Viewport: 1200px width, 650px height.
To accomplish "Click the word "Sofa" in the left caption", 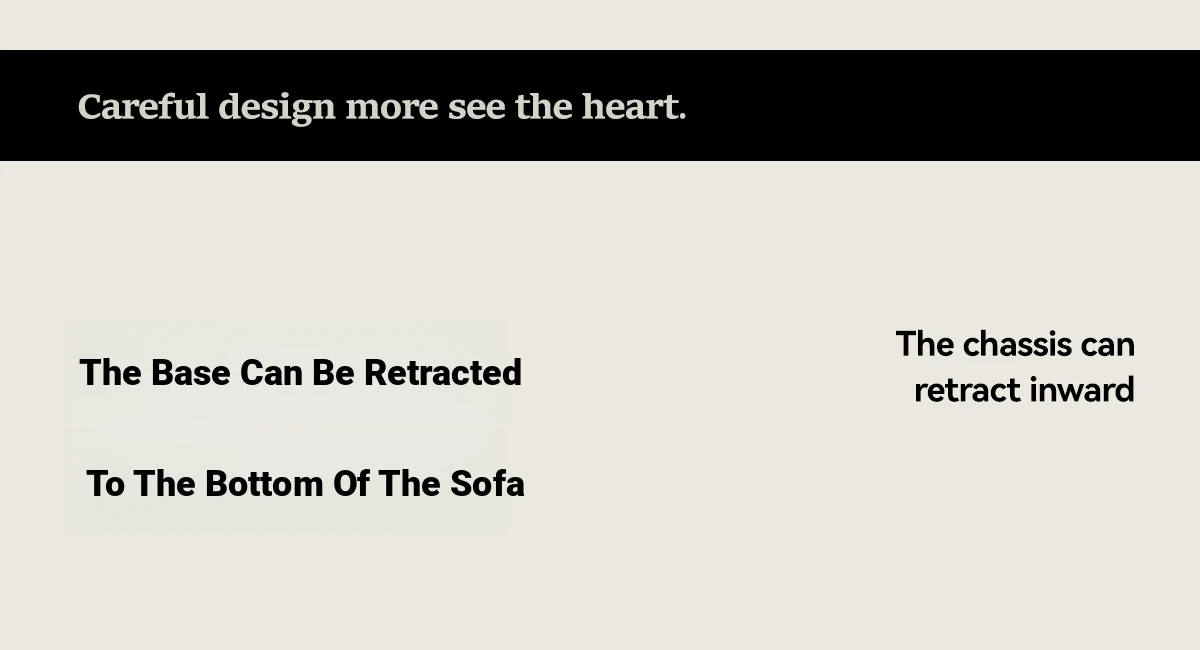I will coord(487,484).
